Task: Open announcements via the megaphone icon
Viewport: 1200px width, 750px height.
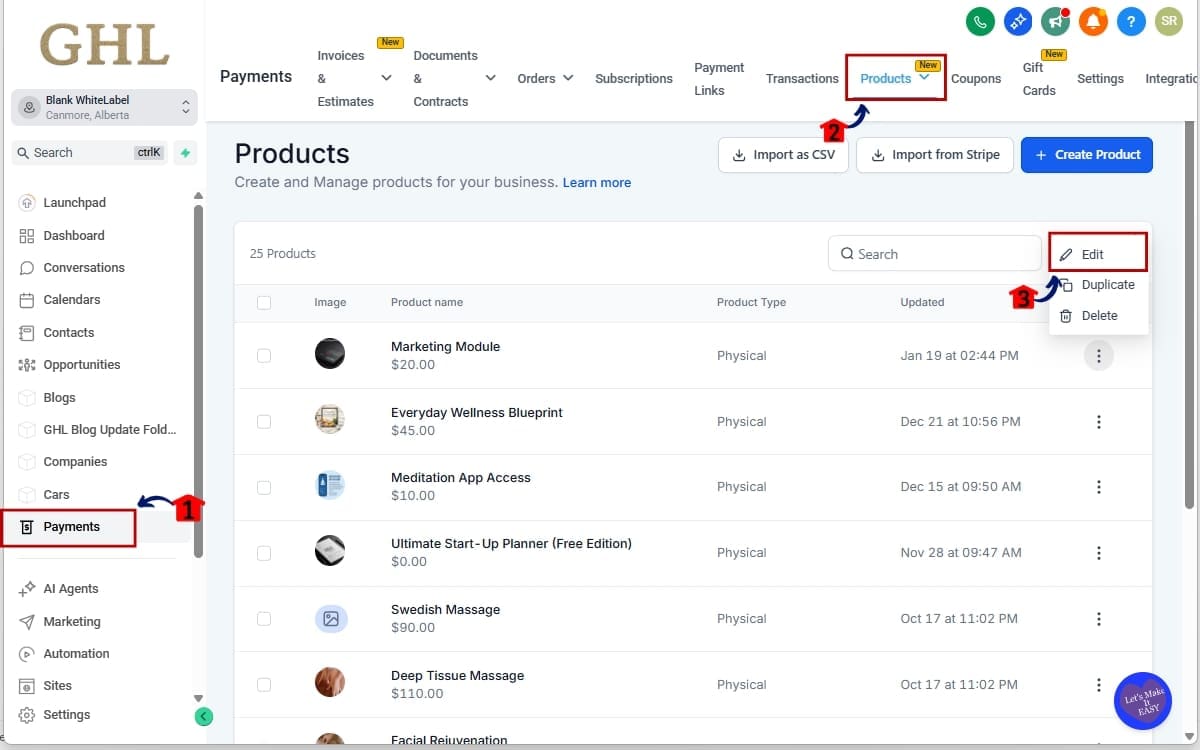Action: click(x=1055, y=20)
